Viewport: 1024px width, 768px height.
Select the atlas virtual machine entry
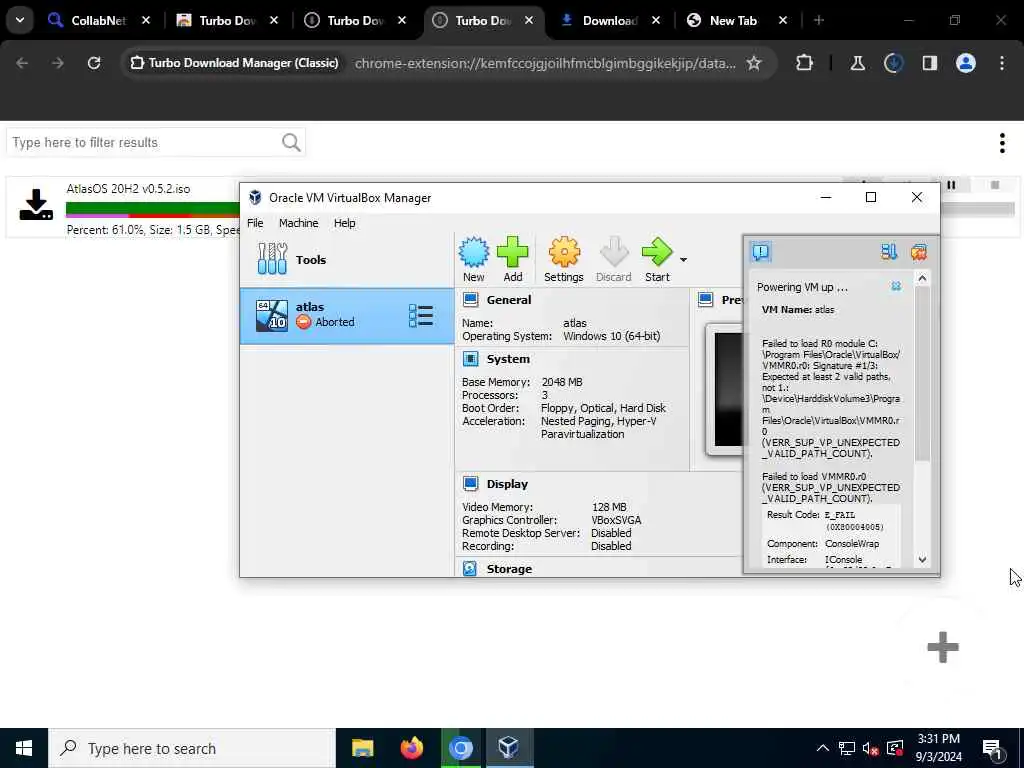347,315
